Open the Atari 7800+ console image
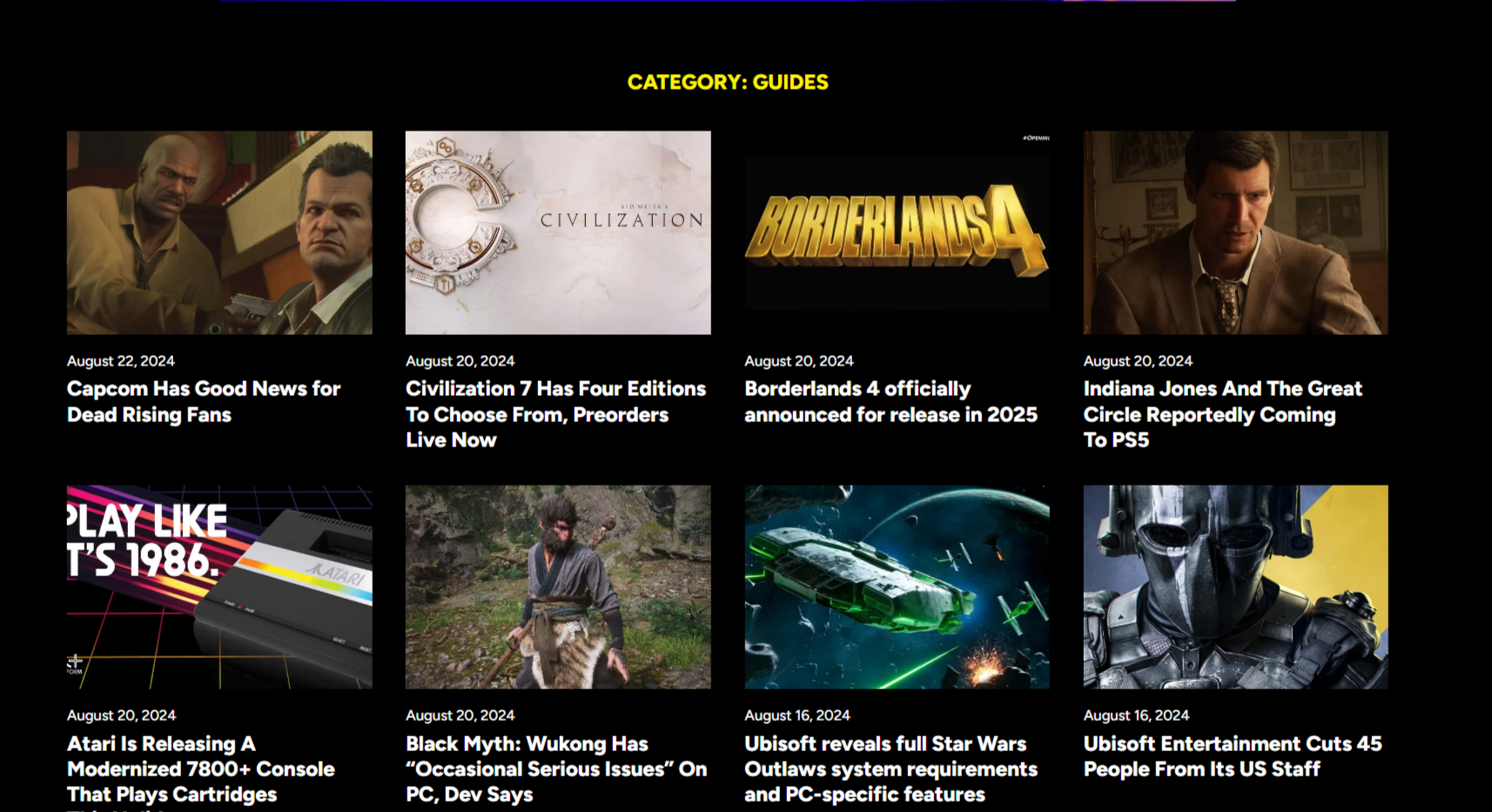The image size is (1492, 812). coord(219,587)
